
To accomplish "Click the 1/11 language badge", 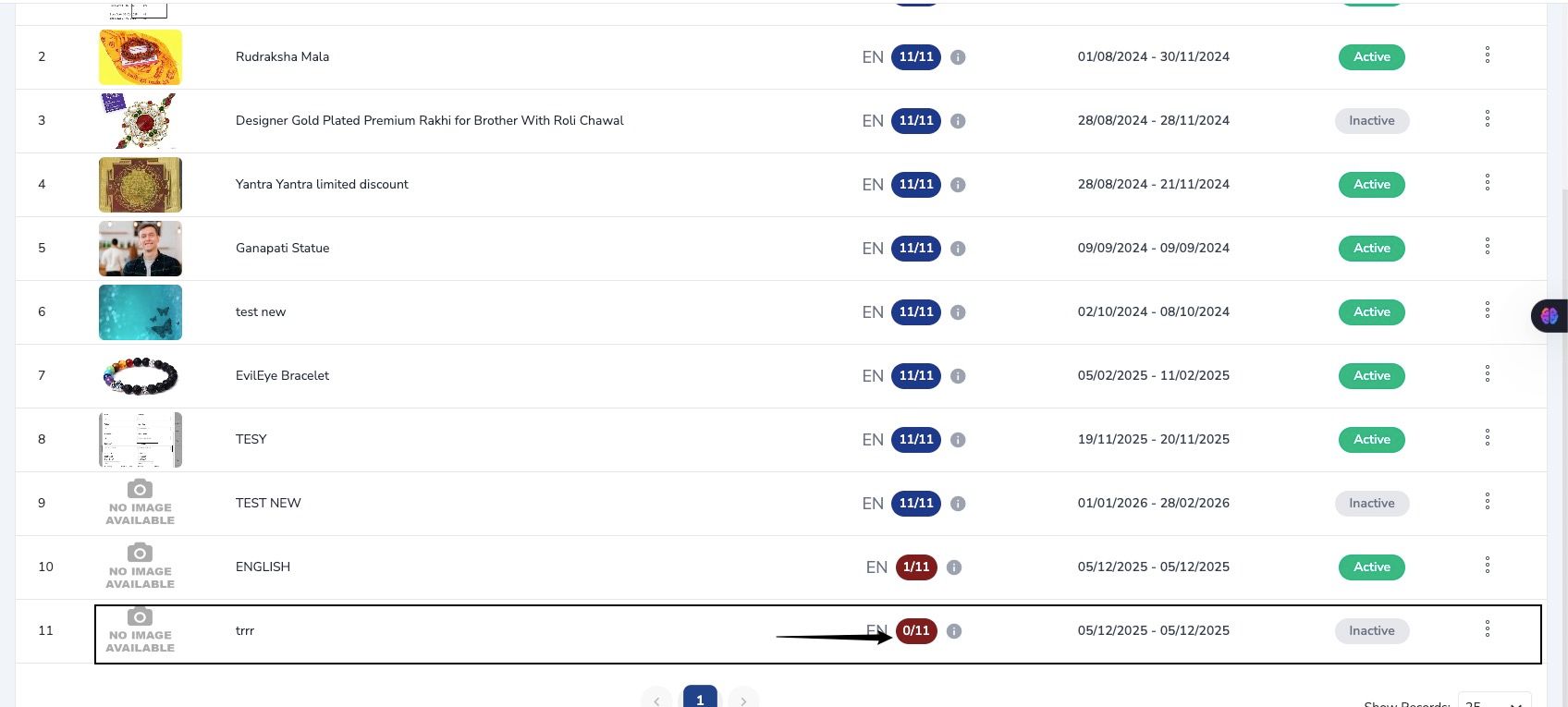I will tap(915, 567).
